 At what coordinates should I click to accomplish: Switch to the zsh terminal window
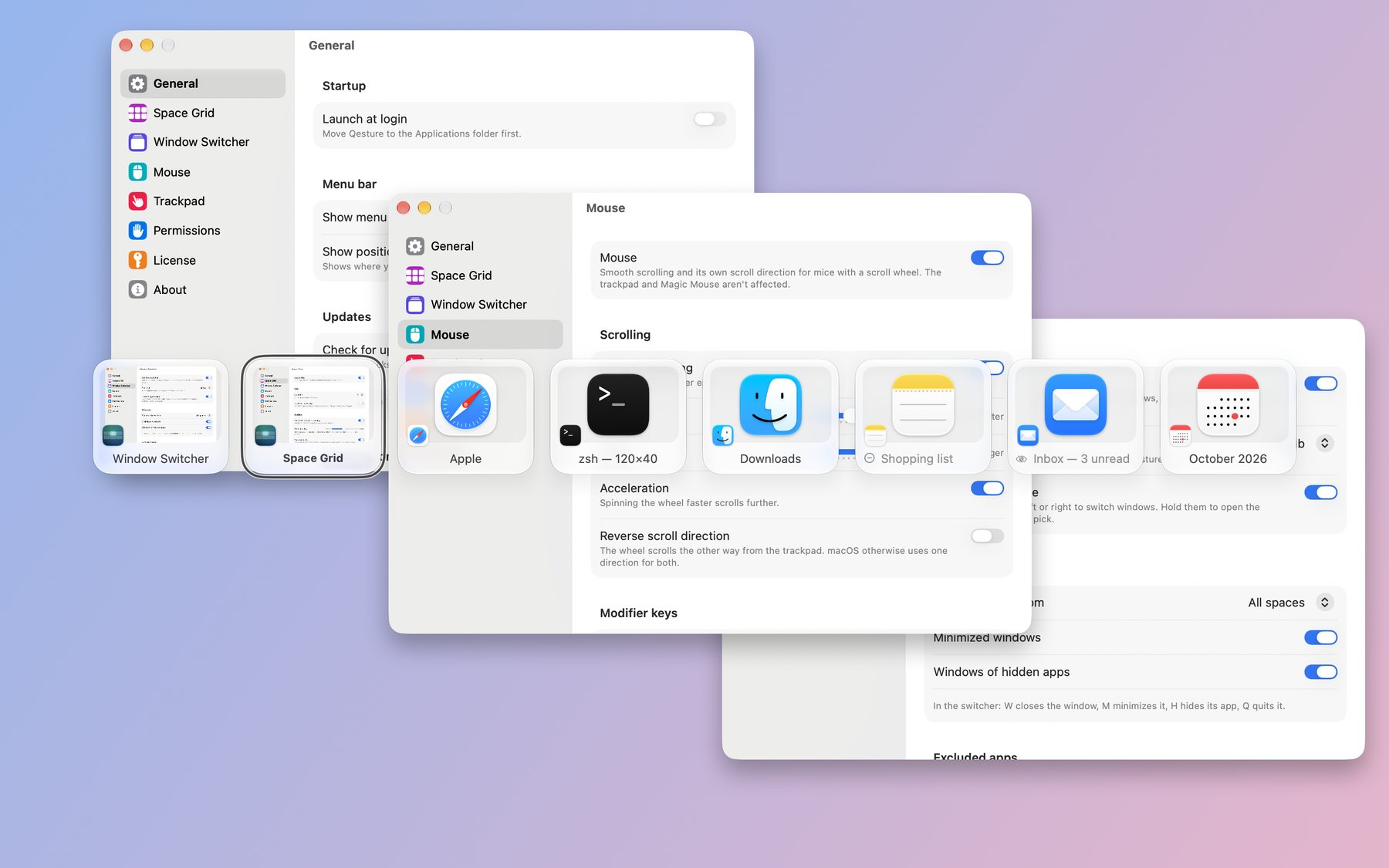pyautogui.click(x=617, y=417)
